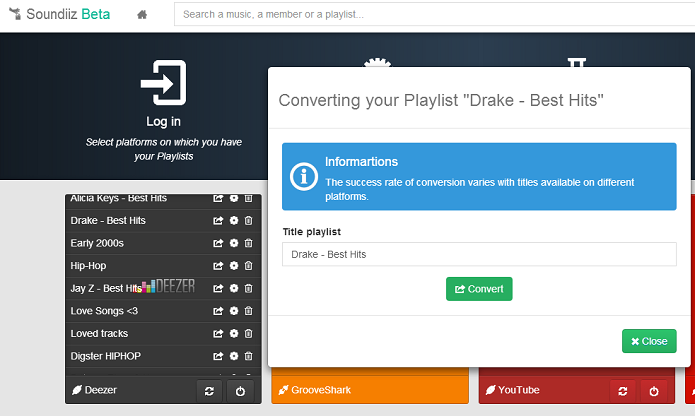Screen dimensions: 695x416
Task: Click the Log in arrow icon
Action: tap(163, 82)
